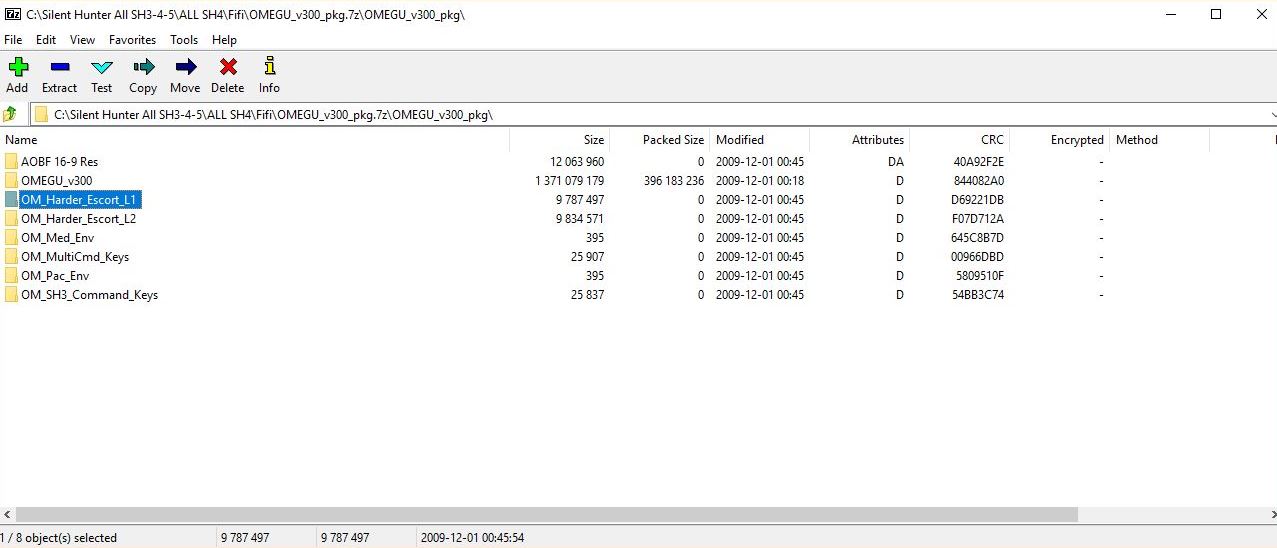Screen dimensions: 1277x548
Task: Select AOBF 16-9 Res folder icon
Action: coord(11,161)
